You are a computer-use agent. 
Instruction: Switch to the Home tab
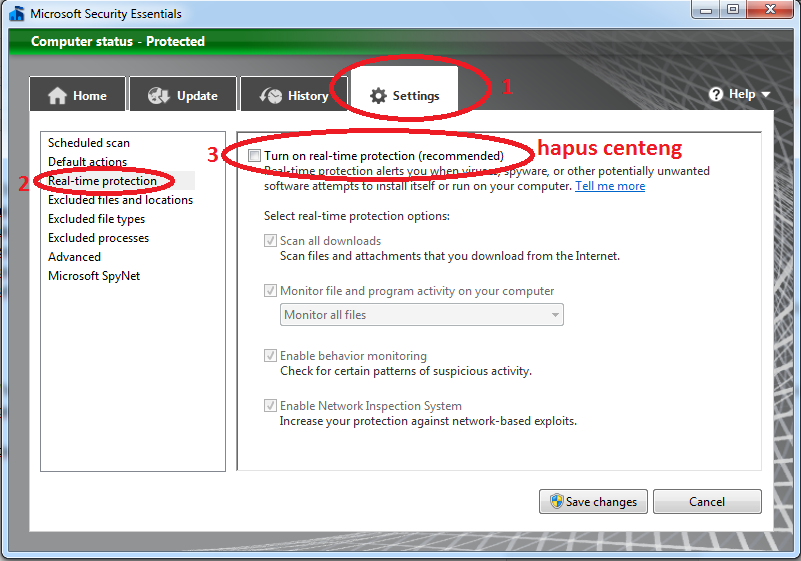(x=78, y=94)
